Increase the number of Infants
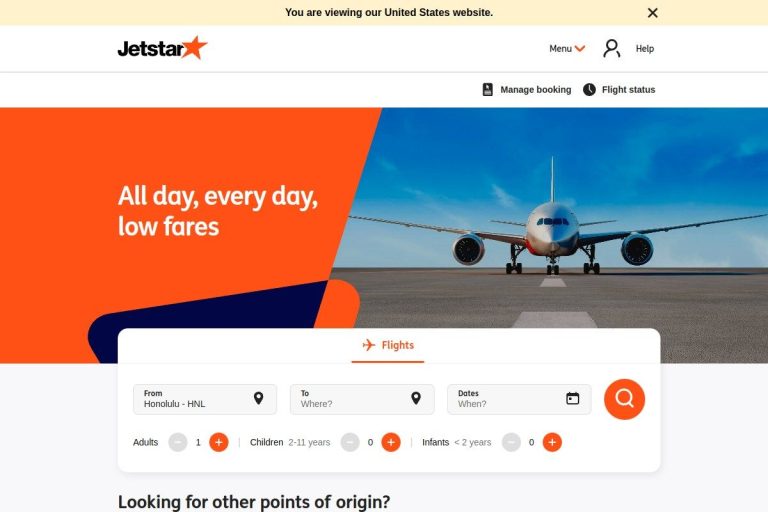Image resolution: width=768 pixels, height=512 pixels. coord(552,442)
